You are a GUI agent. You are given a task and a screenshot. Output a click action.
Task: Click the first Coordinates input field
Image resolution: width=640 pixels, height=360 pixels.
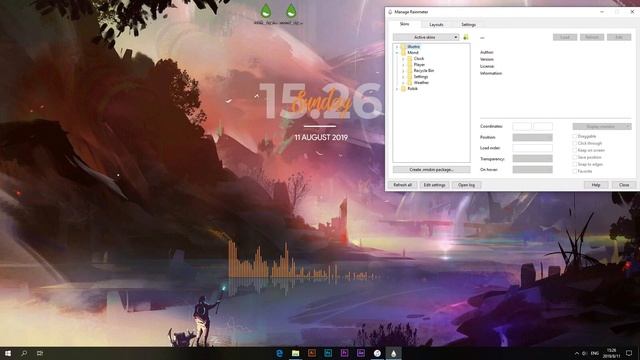pyautogui.click(x=522, y=127)
